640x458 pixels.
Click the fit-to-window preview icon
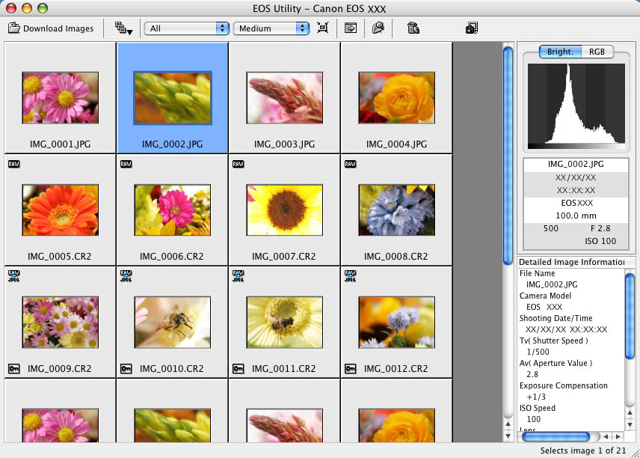click(323, 28)
